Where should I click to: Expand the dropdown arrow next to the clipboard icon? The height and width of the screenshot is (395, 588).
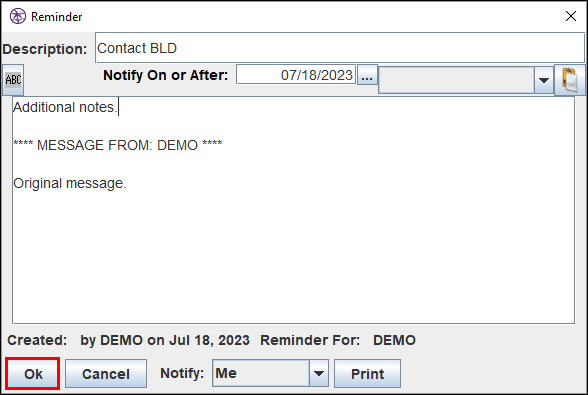(x=544, y=80)
